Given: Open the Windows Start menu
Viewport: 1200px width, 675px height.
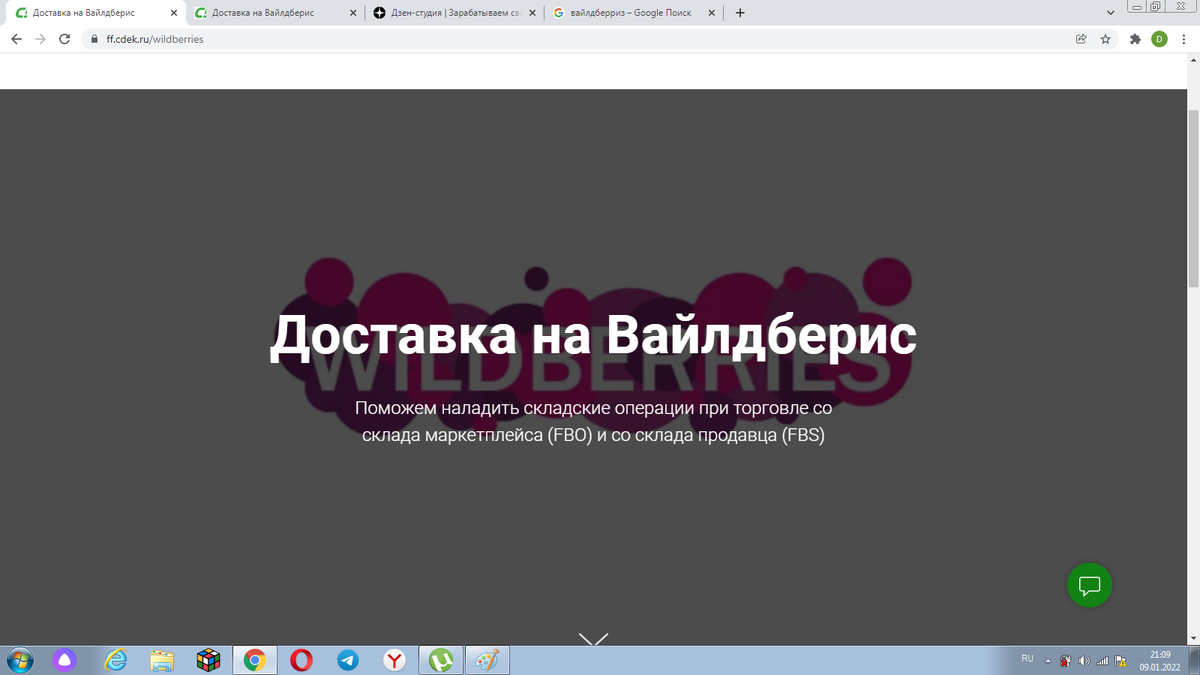Looking at the screenshot, I should [x=18, y=660].
